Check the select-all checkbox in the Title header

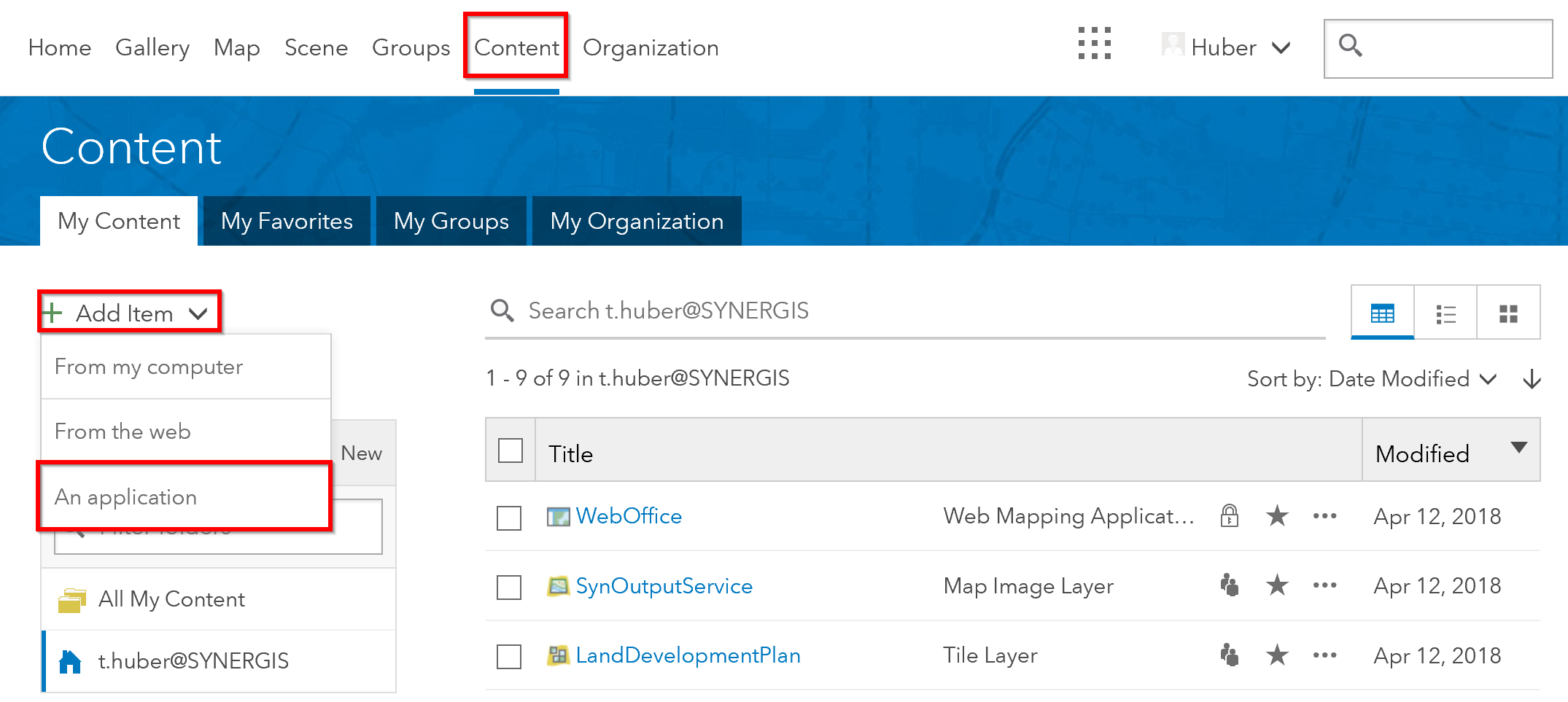[x=510, y=451]
